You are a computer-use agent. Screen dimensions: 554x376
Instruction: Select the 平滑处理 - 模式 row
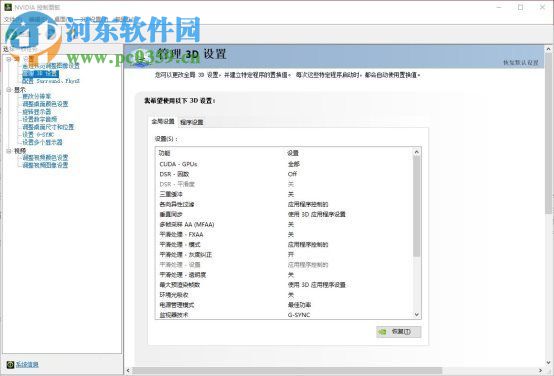pos(284,245)
